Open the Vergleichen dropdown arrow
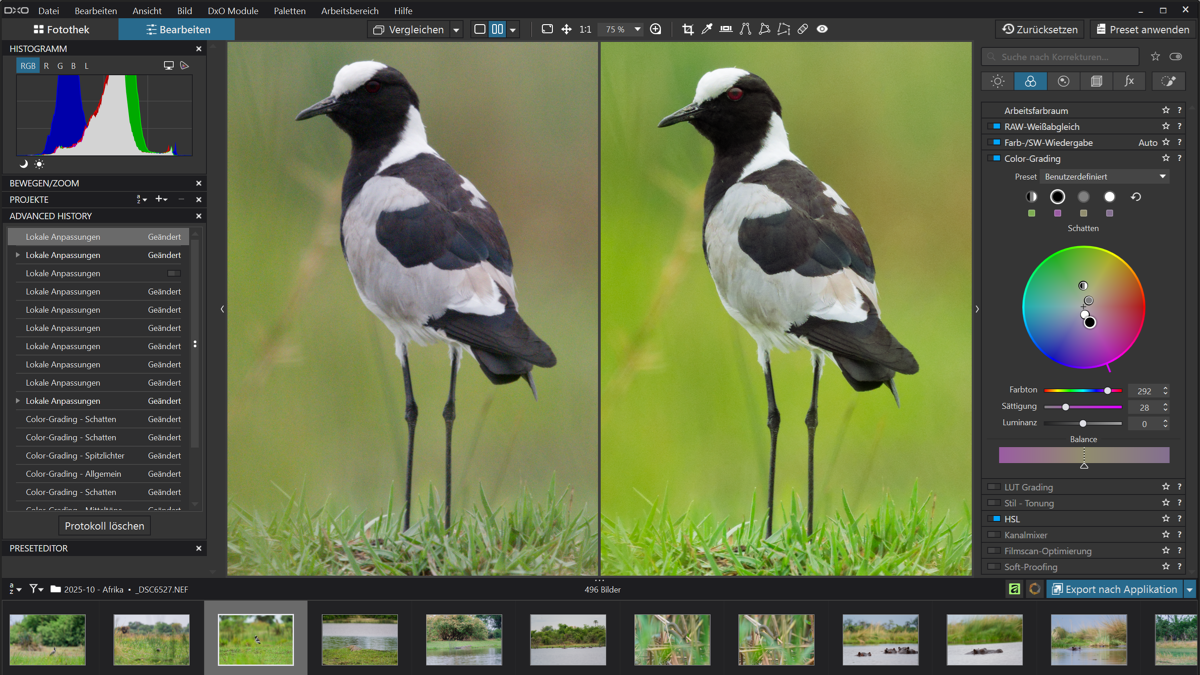Image resolution: width=1200 pixels, height=675 pixels. click(456, 30)
